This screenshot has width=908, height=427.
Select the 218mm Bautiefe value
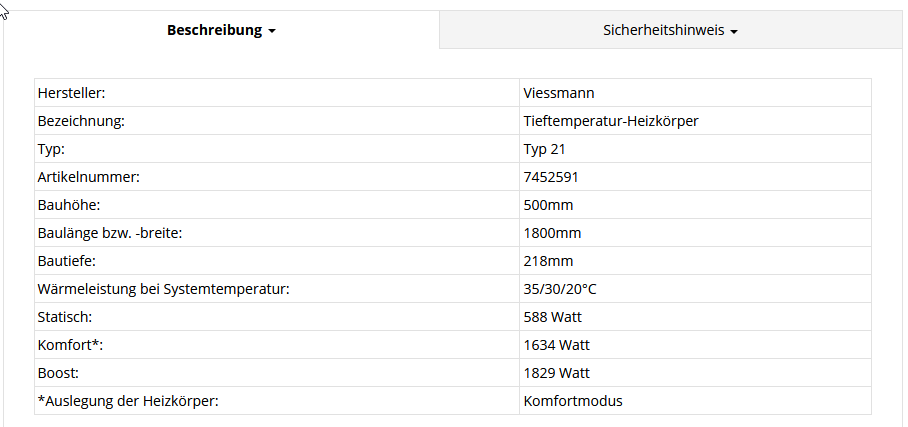pyautogui.click(x=548, y=261)
